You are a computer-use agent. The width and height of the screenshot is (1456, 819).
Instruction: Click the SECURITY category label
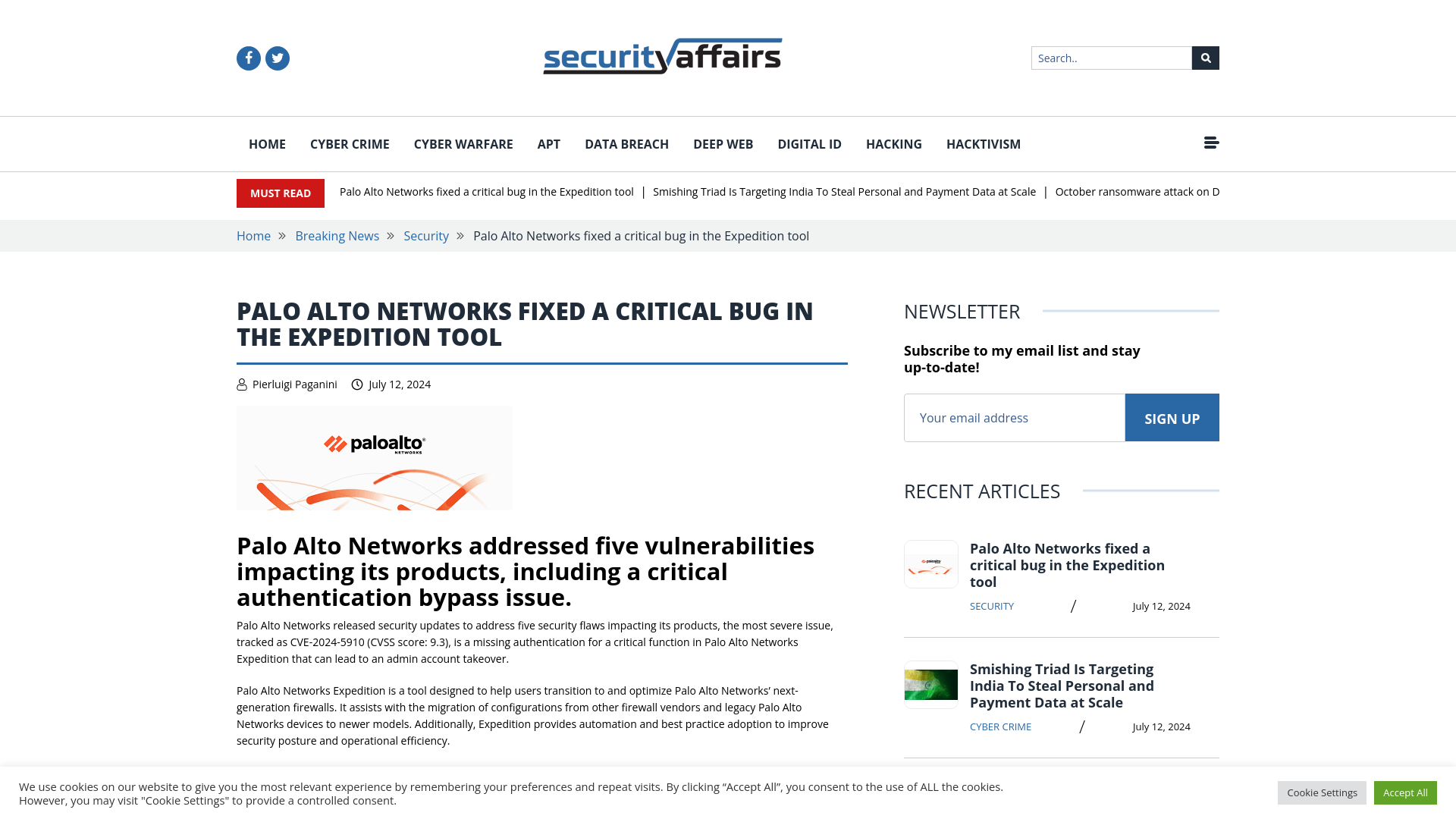pos(991,606)
